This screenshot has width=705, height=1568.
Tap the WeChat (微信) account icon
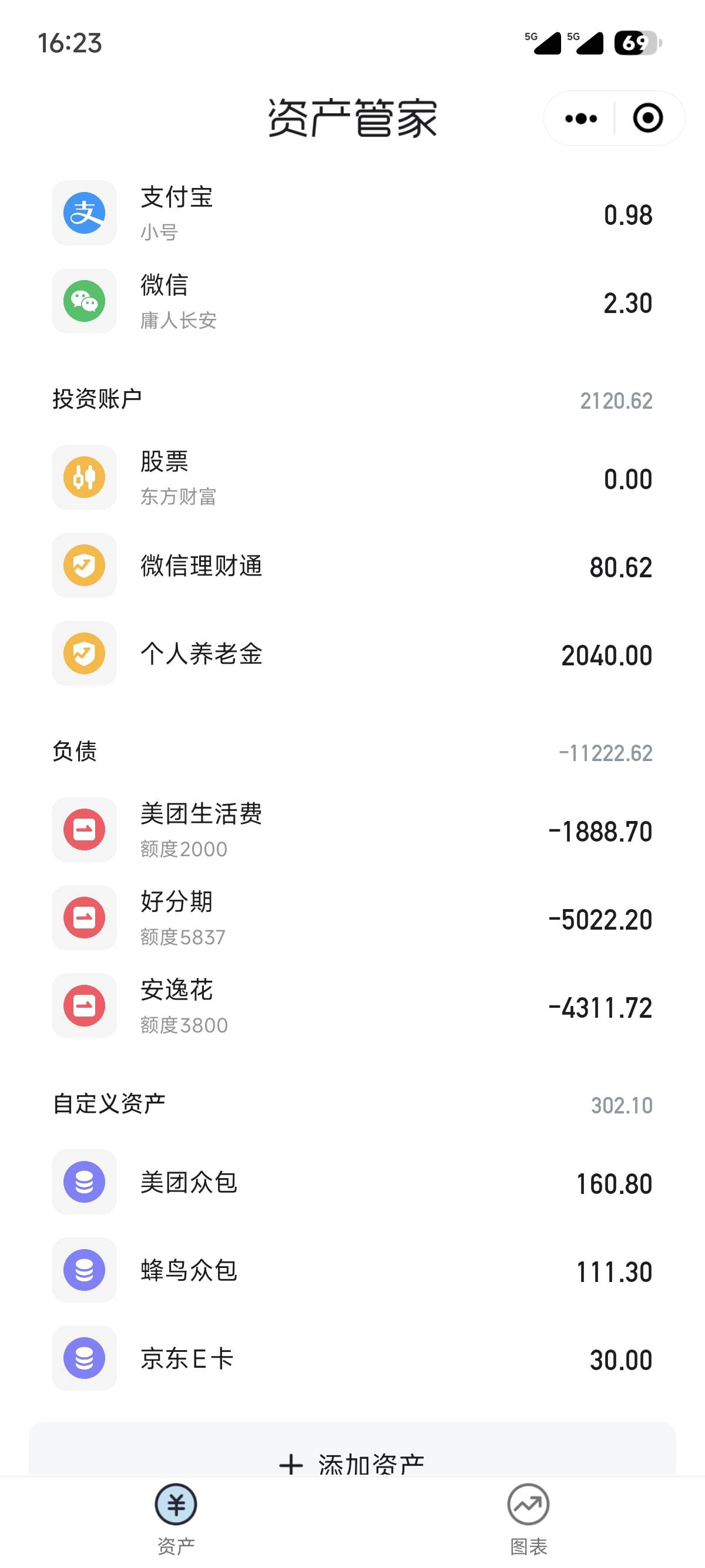(x=84, y=301)
